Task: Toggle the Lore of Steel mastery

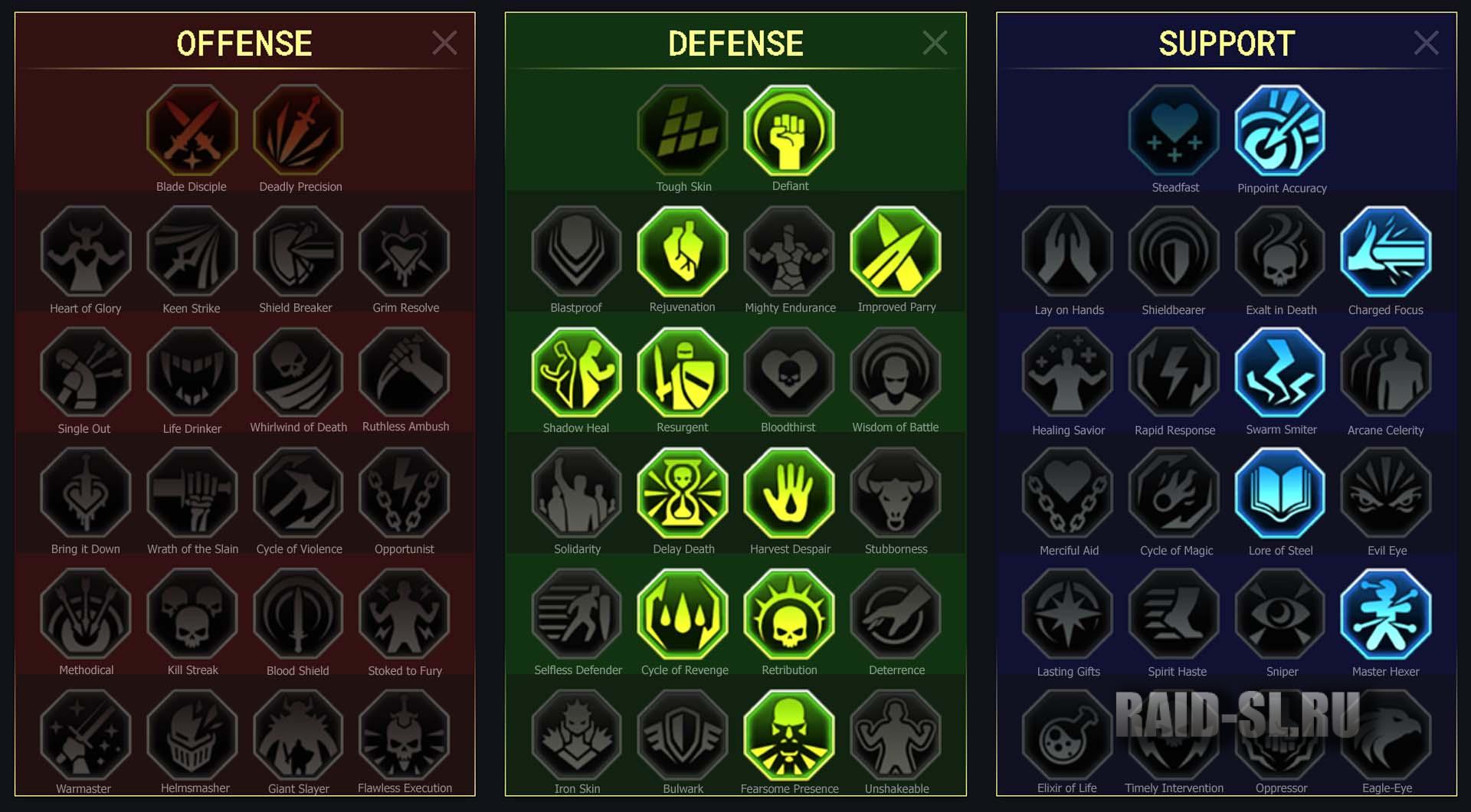Action: coord(1280,493)
